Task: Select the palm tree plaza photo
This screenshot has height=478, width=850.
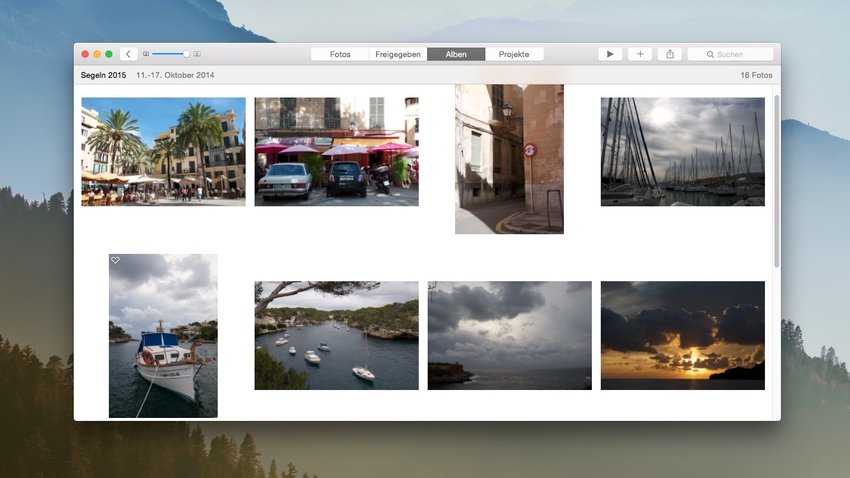Action: [x=163, y=152]
